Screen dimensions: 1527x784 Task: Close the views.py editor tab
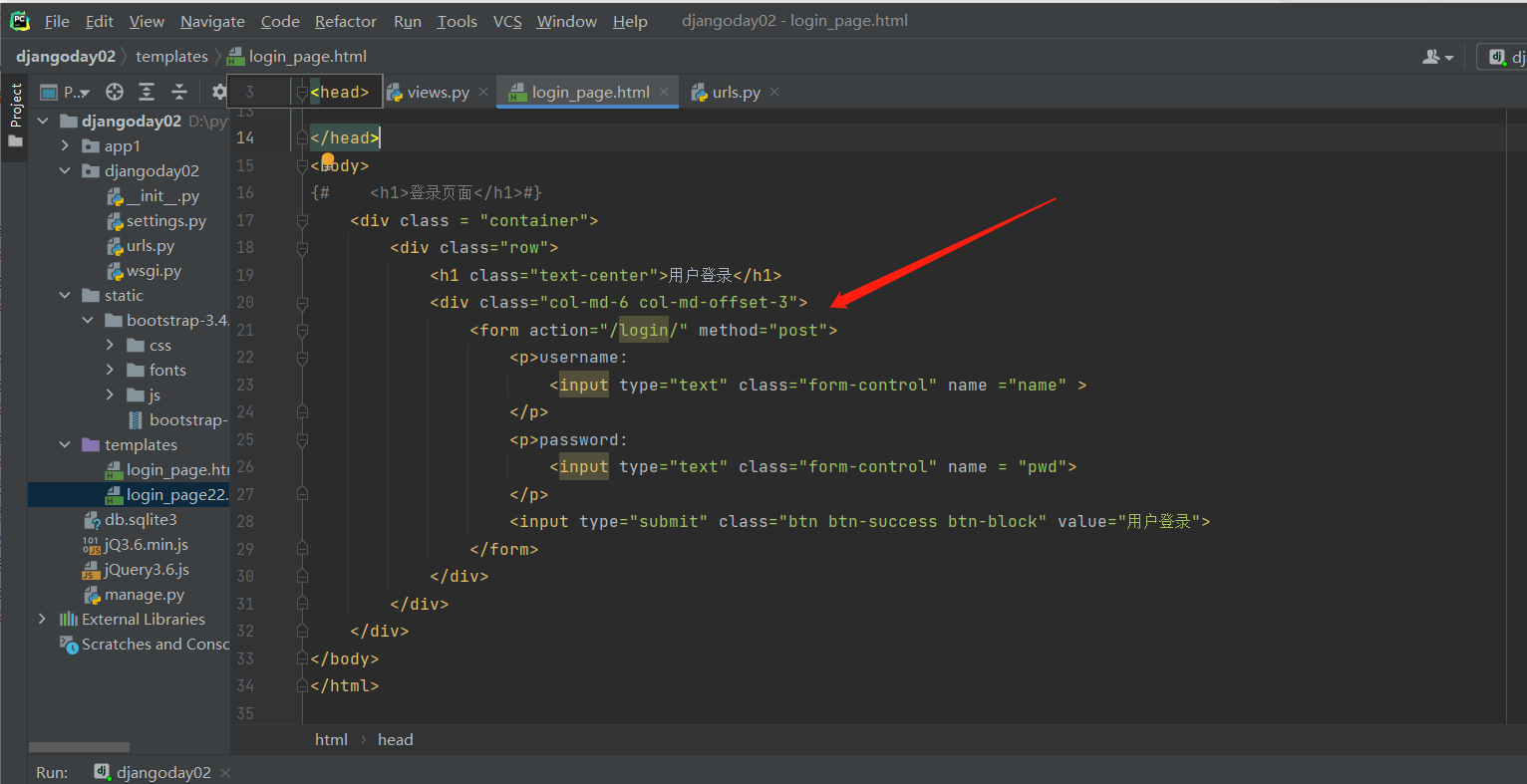tap(483, 93)
